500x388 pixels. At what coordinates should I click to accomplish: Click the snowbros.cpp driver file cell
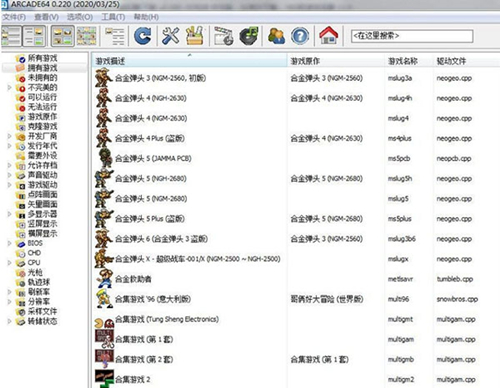coord(457,299)
